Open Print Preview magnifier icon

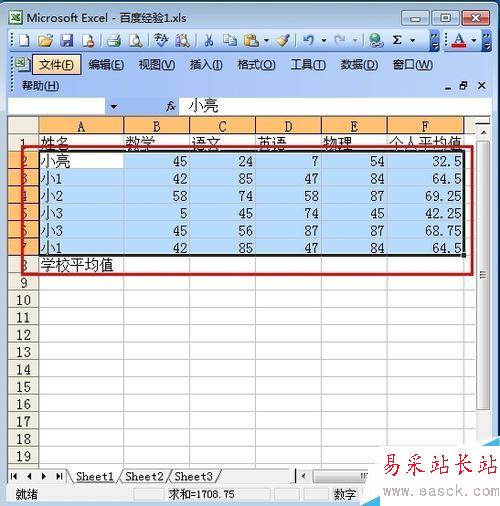point(136,41)
